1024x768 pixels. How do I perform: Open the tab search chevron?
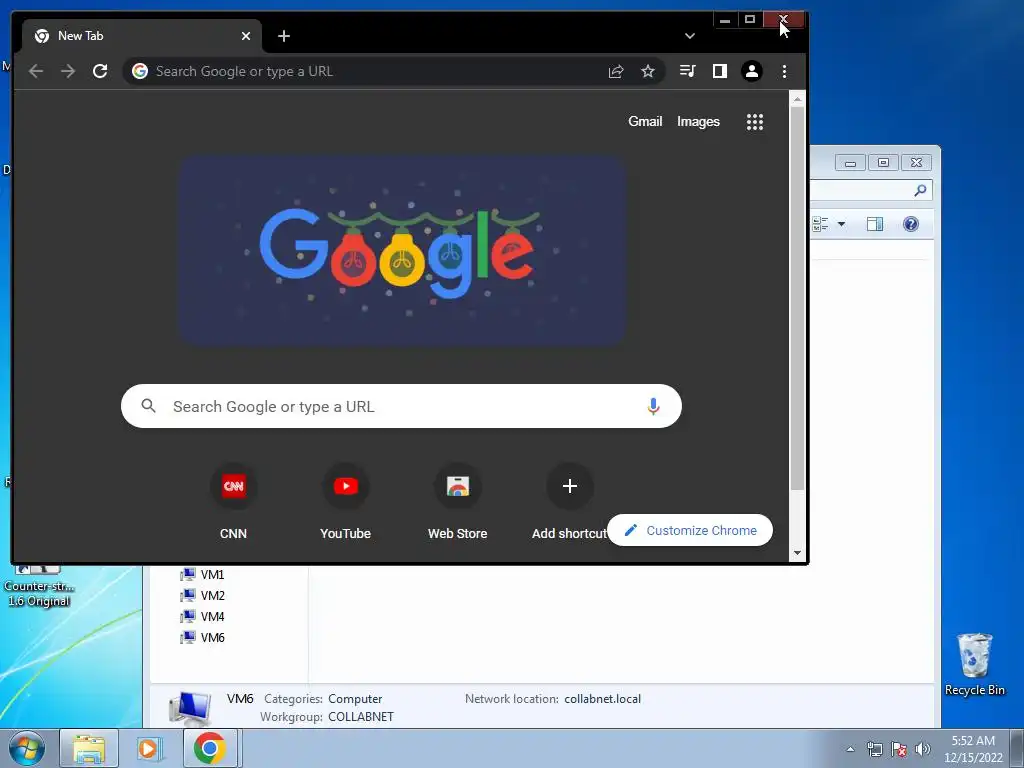690,36
